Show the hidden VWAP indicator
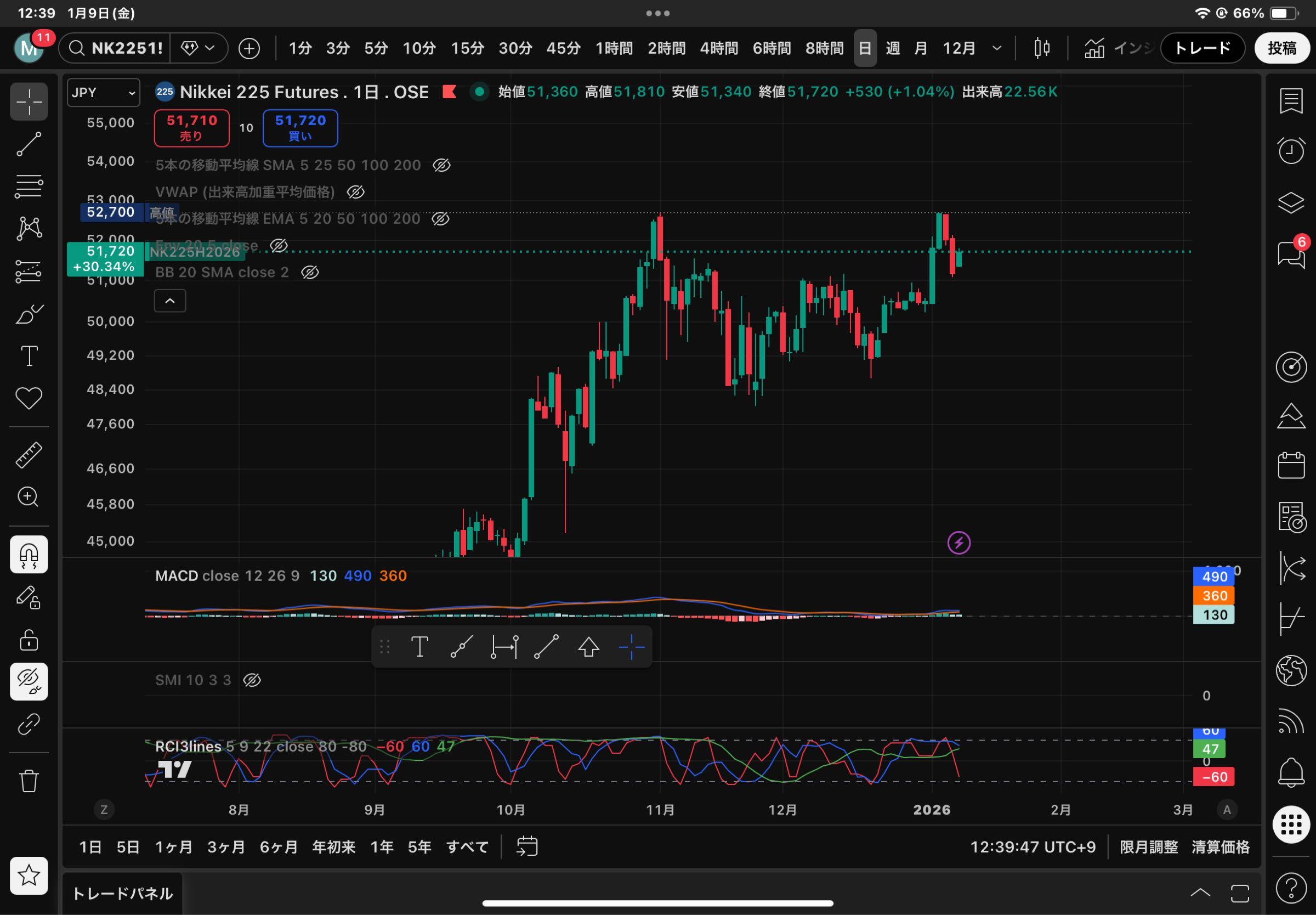The width and height of the screenshot is (1316, 915). click(355, 192)
